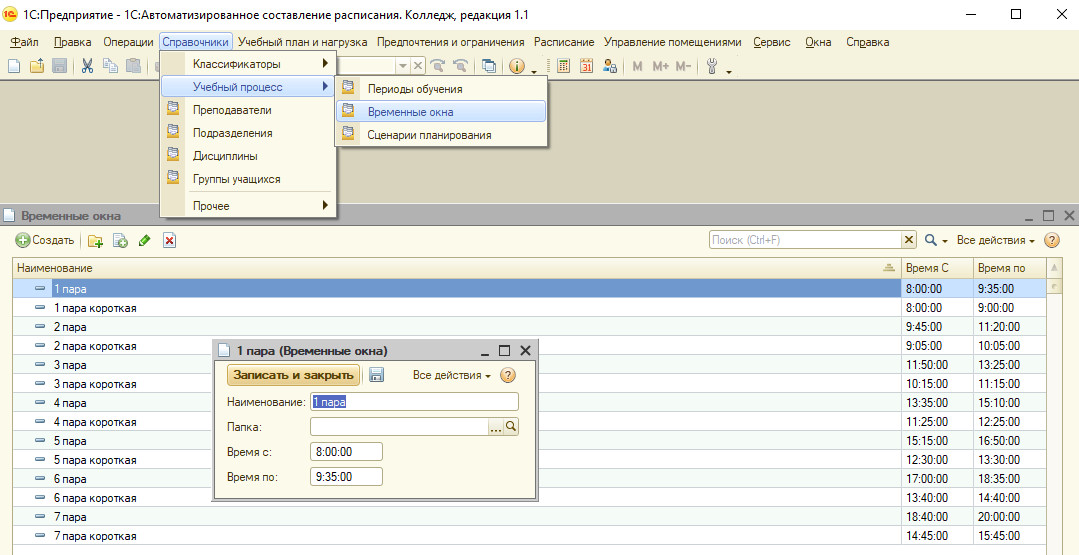Viewport: 1079px width, 555px height.
Task: Click the Время с input field
Action: 346,452
